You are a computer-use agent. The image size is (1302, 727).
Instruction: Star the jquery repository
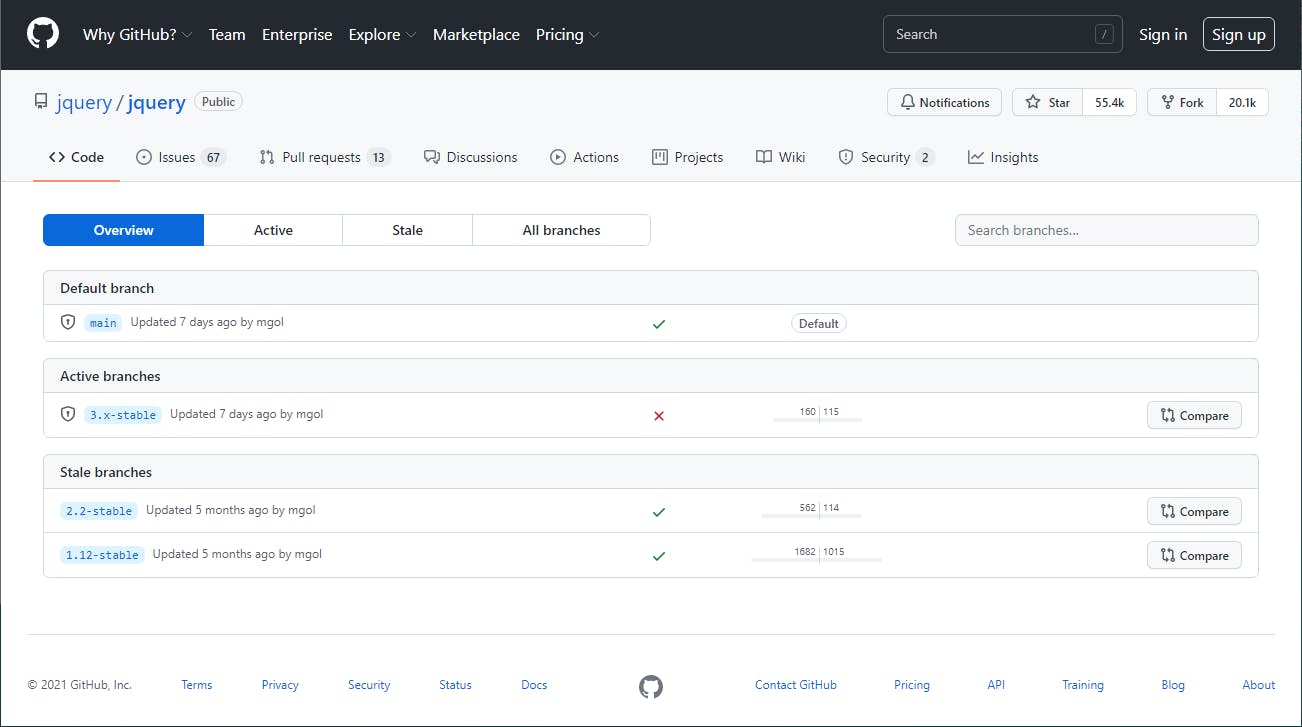(1048, 102)
